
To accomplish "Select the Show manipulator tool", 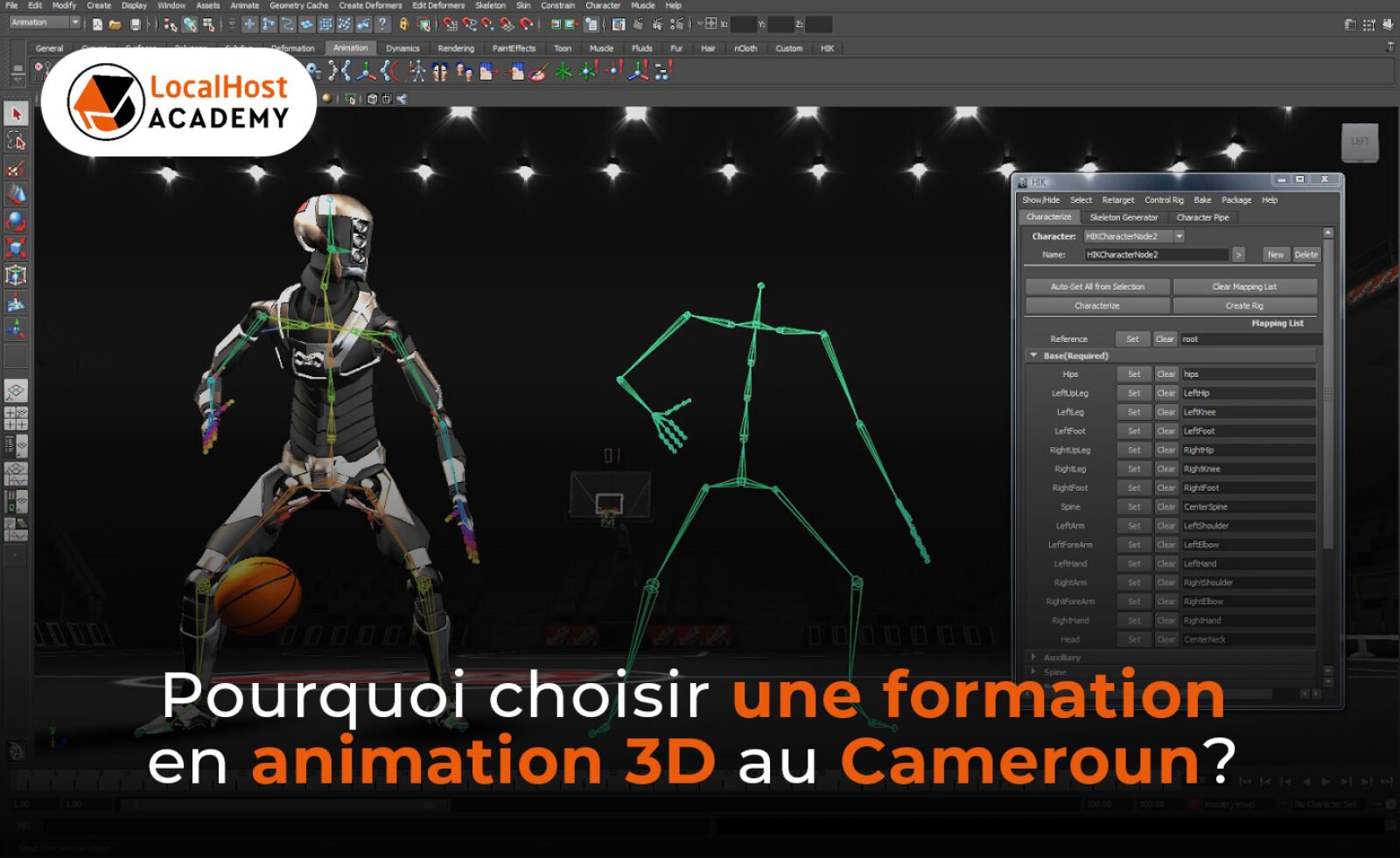I will click(x=16, y=329).
